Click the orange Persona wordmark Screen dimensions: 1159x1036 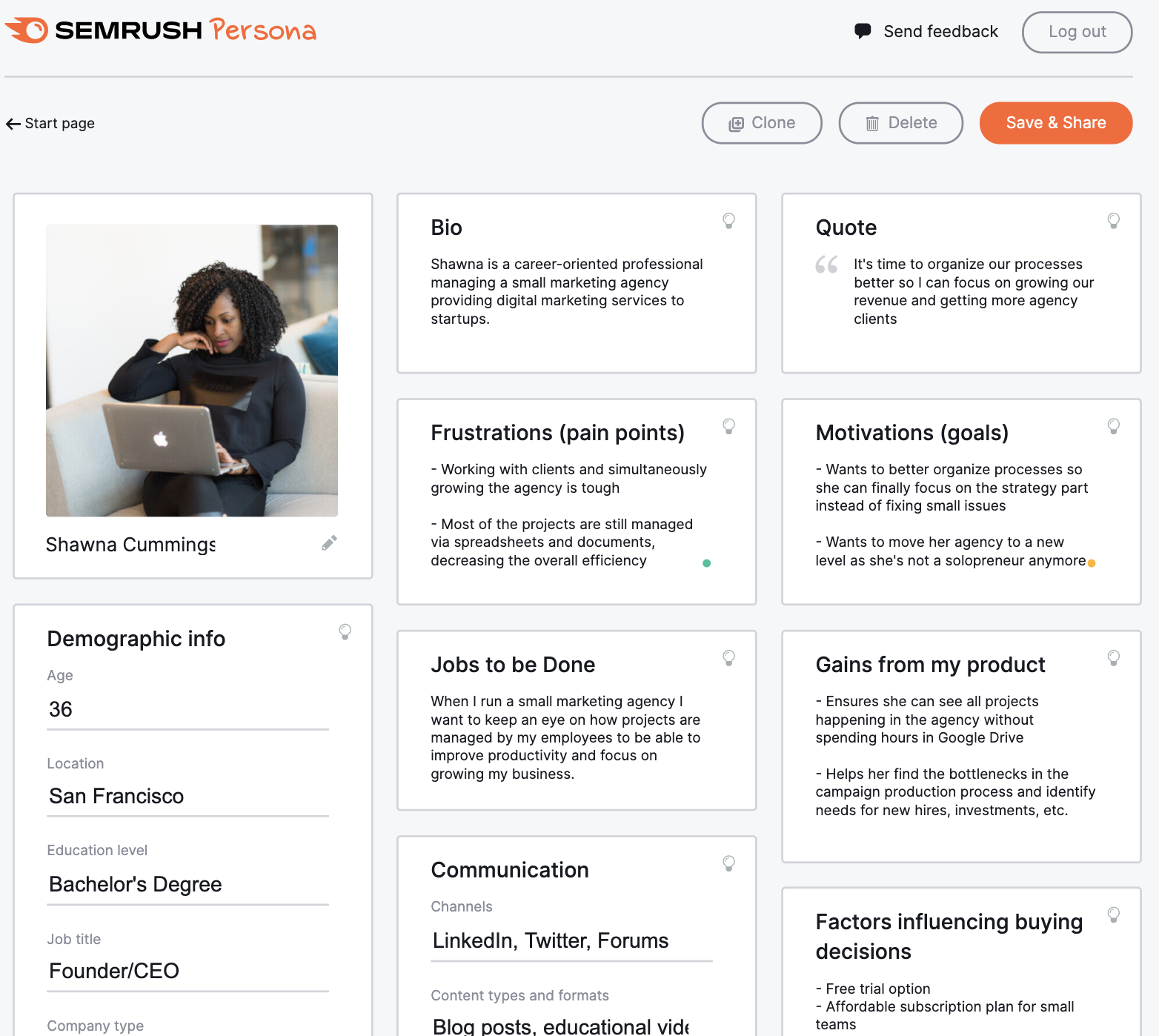pos(263,30)
